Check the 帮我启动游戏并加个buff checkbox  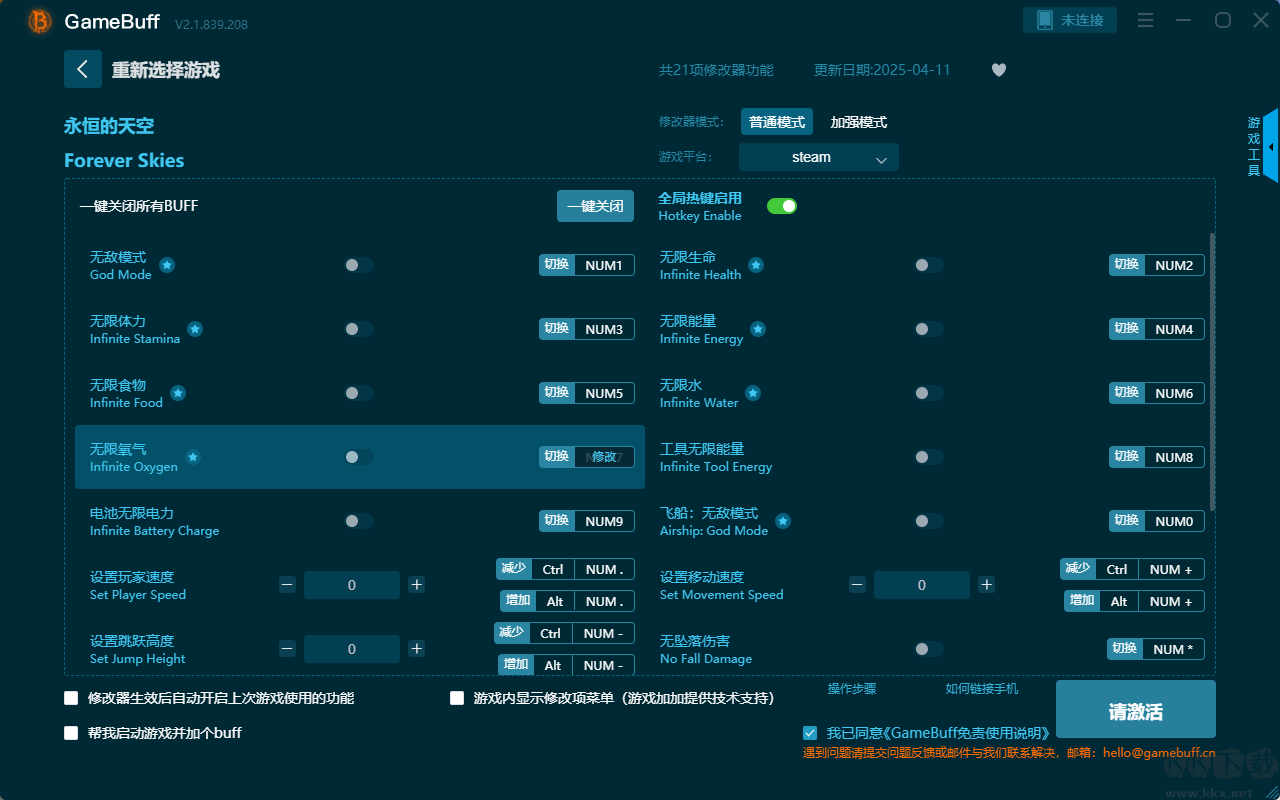coord(71,733)
